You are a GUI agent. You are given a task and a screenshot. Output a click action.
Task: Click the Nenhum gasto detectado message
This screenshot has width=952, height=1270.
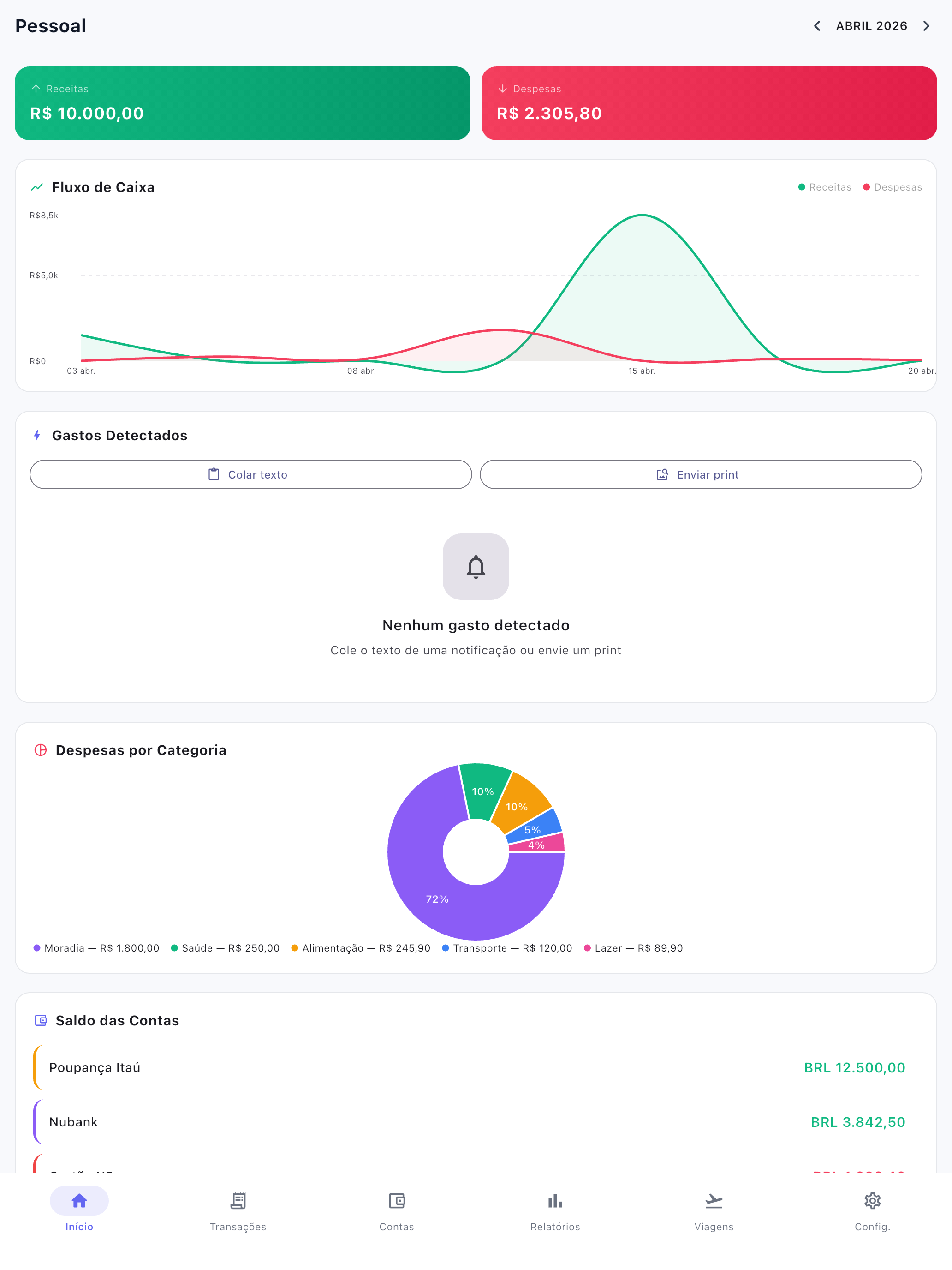click(x=476, y=625)
